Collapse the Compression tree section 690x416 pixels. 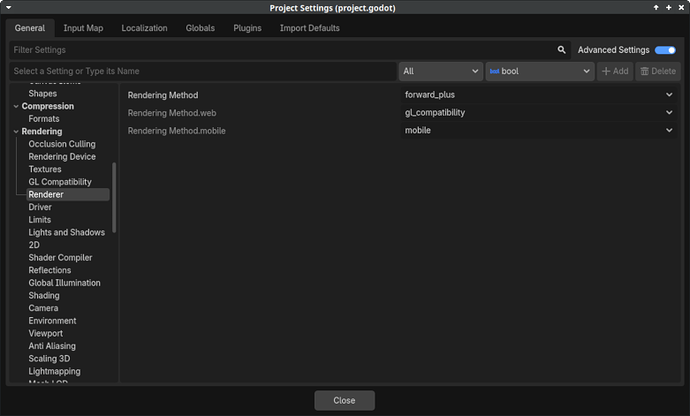pos(16,106)
